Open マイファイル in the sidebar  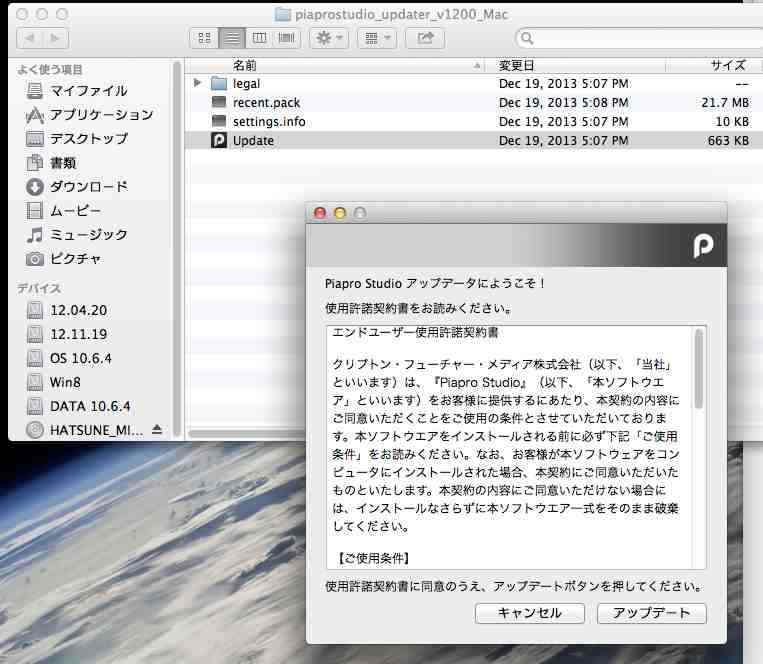pyautogui.click(x=89, y=90)
